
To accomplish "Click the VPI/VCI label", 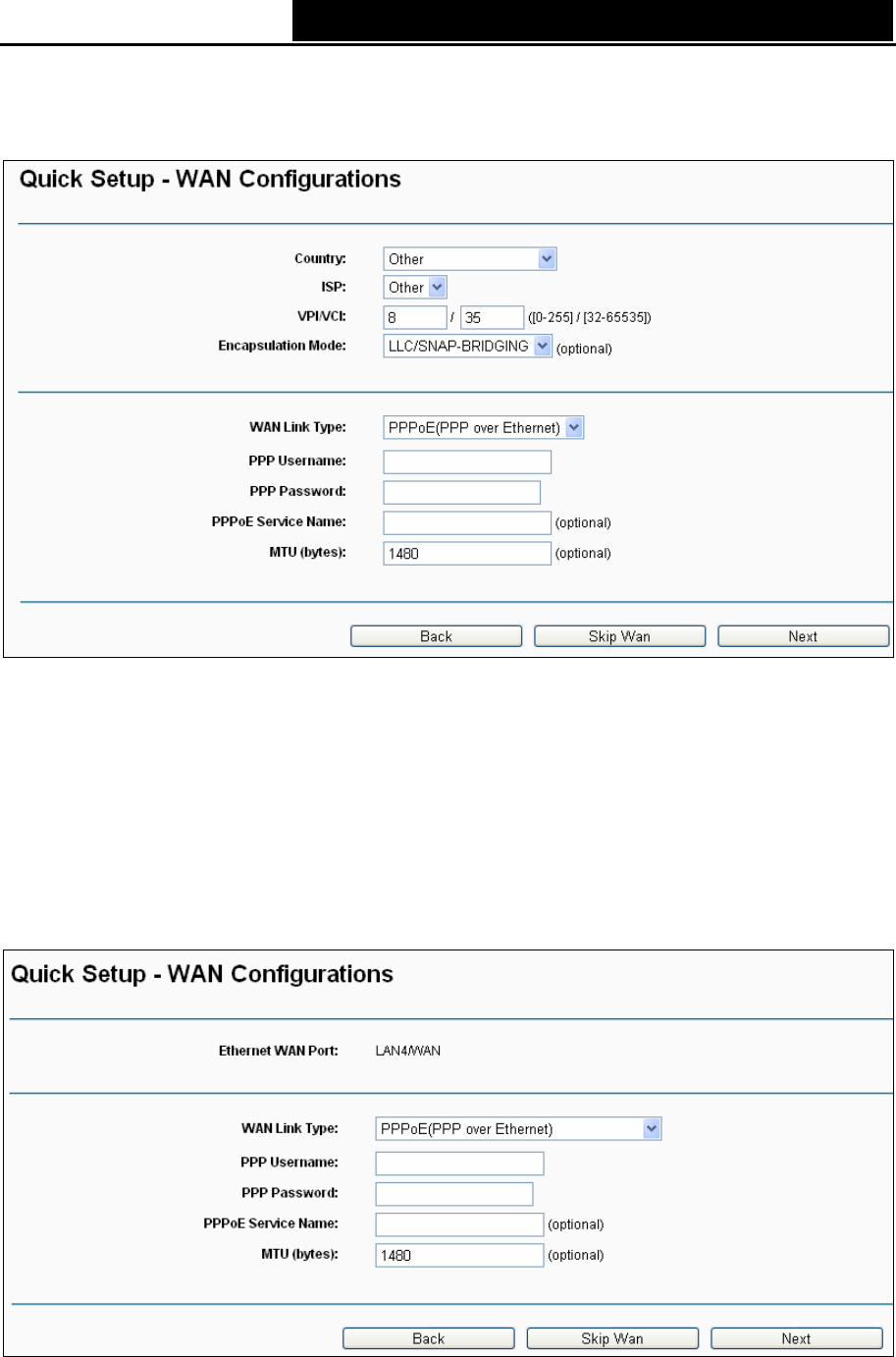I will (x=321, y=317).
